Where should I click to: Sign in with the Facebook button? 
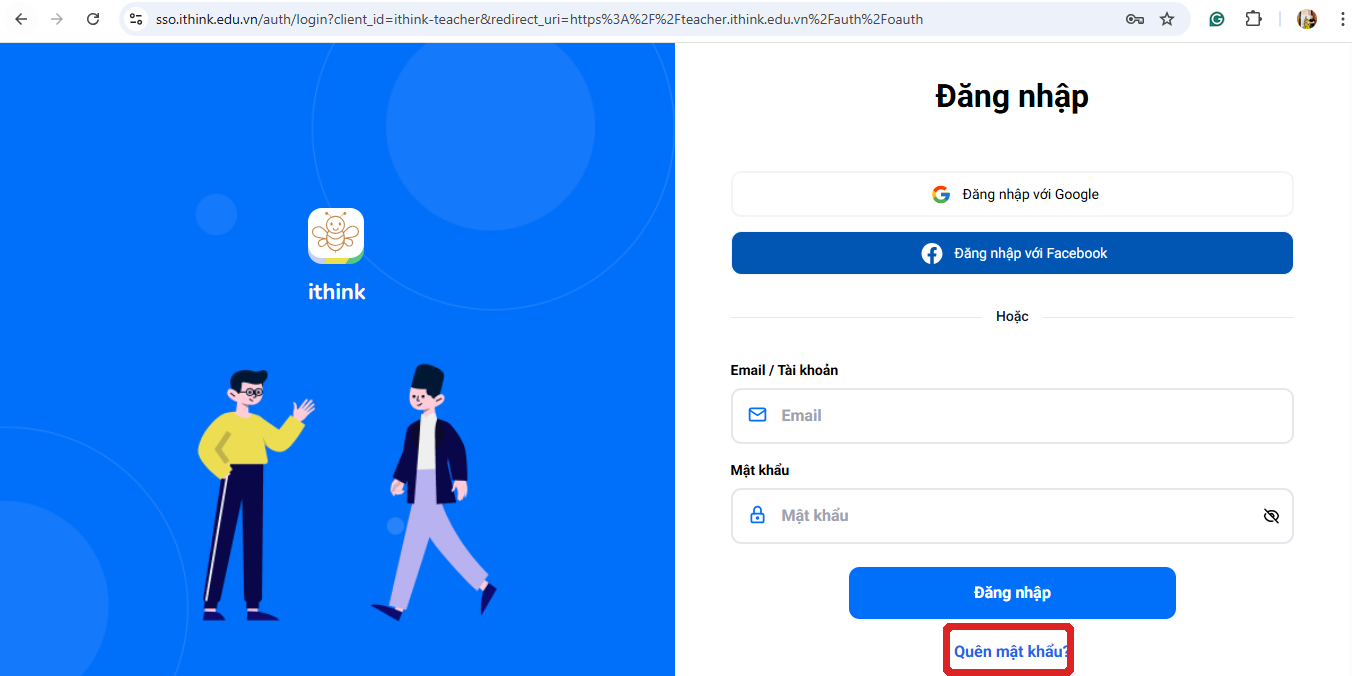click(1012, 253)
